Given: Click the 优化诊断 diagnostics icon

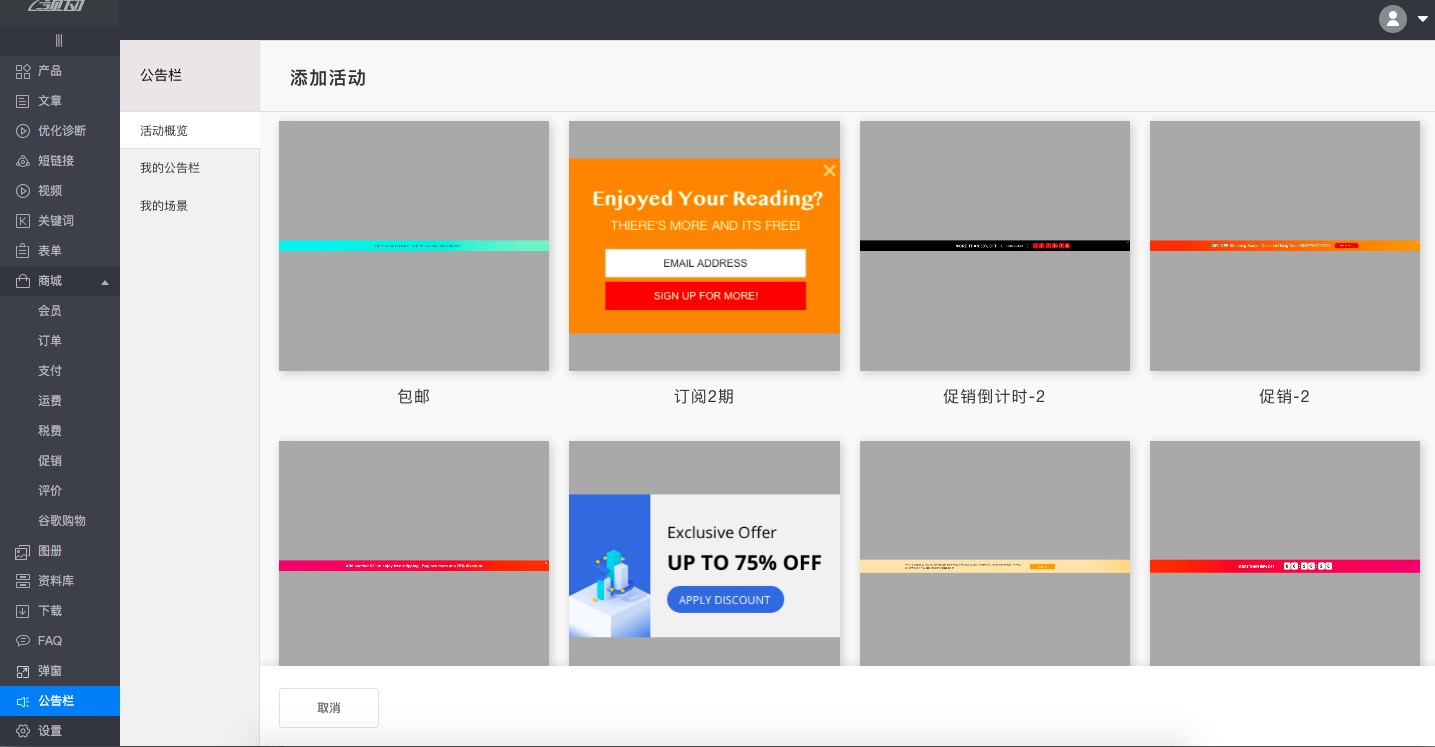Looking at the screenshot, I should point(23,131).
